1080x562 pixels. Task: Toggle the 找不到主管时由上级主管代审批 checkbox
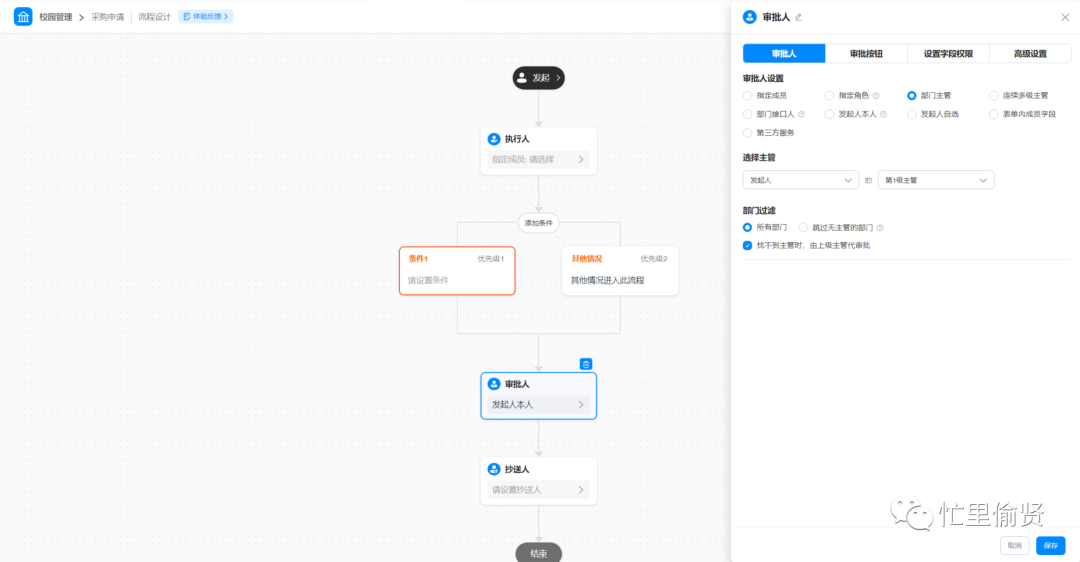747,245
